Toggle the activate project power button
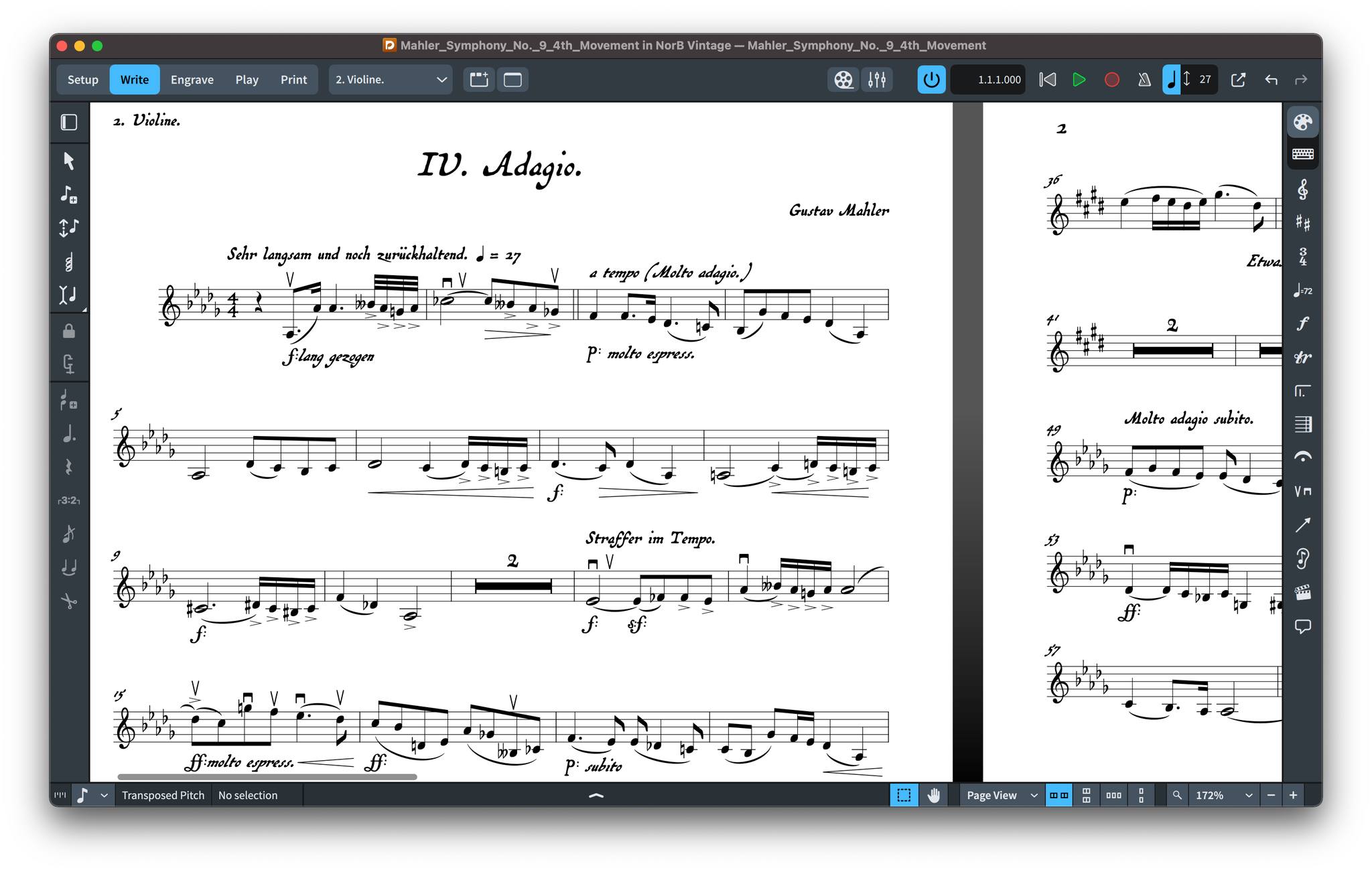This screenshot has height=872, width=1372. click(x=931, y=80)
